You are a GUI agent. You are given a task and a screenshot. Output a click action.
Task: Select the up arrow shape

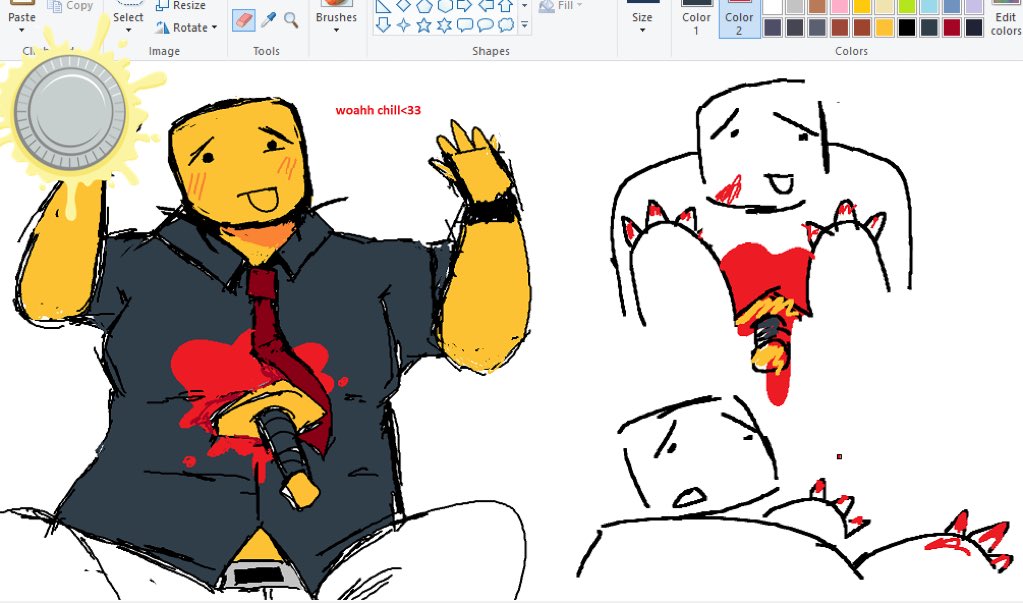[x=505, y=6]
